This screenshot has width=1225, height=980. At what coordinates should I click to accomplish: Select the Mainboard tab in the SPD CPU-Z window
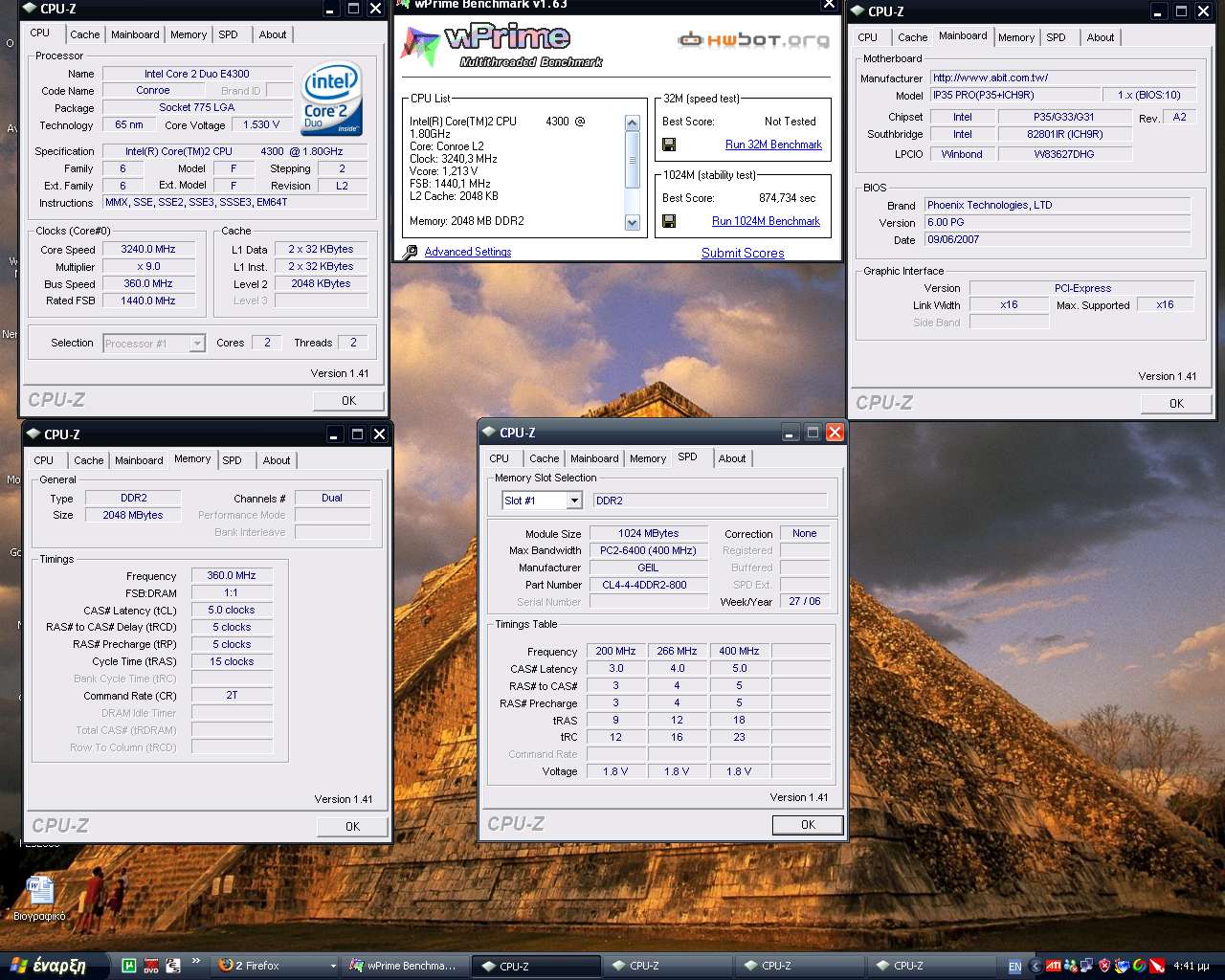[x=594, y=458]
